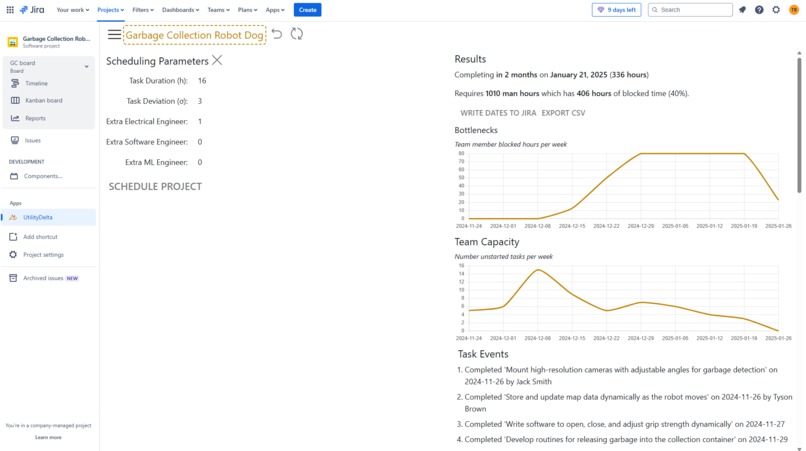
Task: Open the Teams dropdown
Action: [x=218, y=10]
